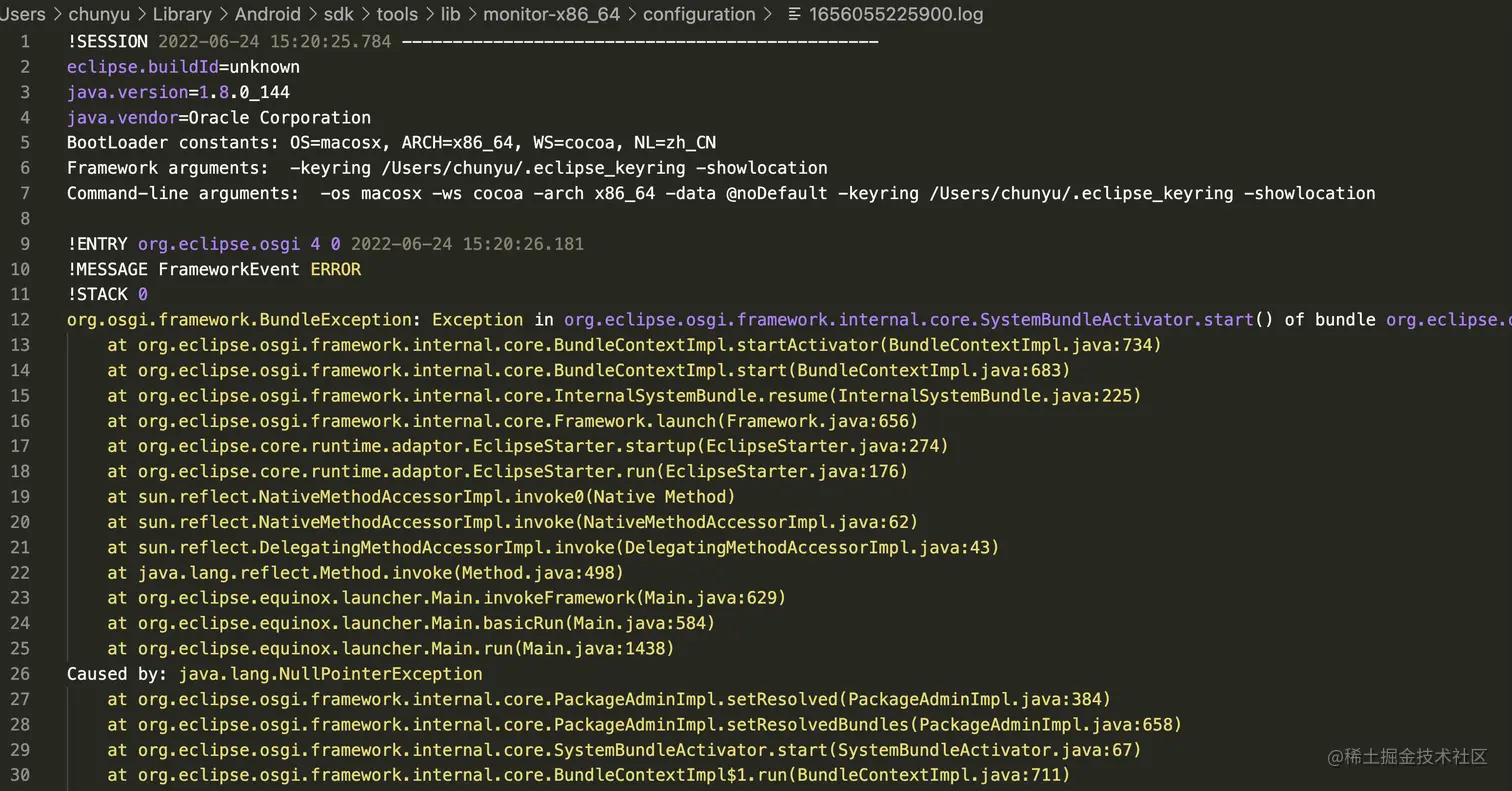Click the org.osgi.framework.BundleException line
This screenshot has height=791, width=1512.
(789, 320)
